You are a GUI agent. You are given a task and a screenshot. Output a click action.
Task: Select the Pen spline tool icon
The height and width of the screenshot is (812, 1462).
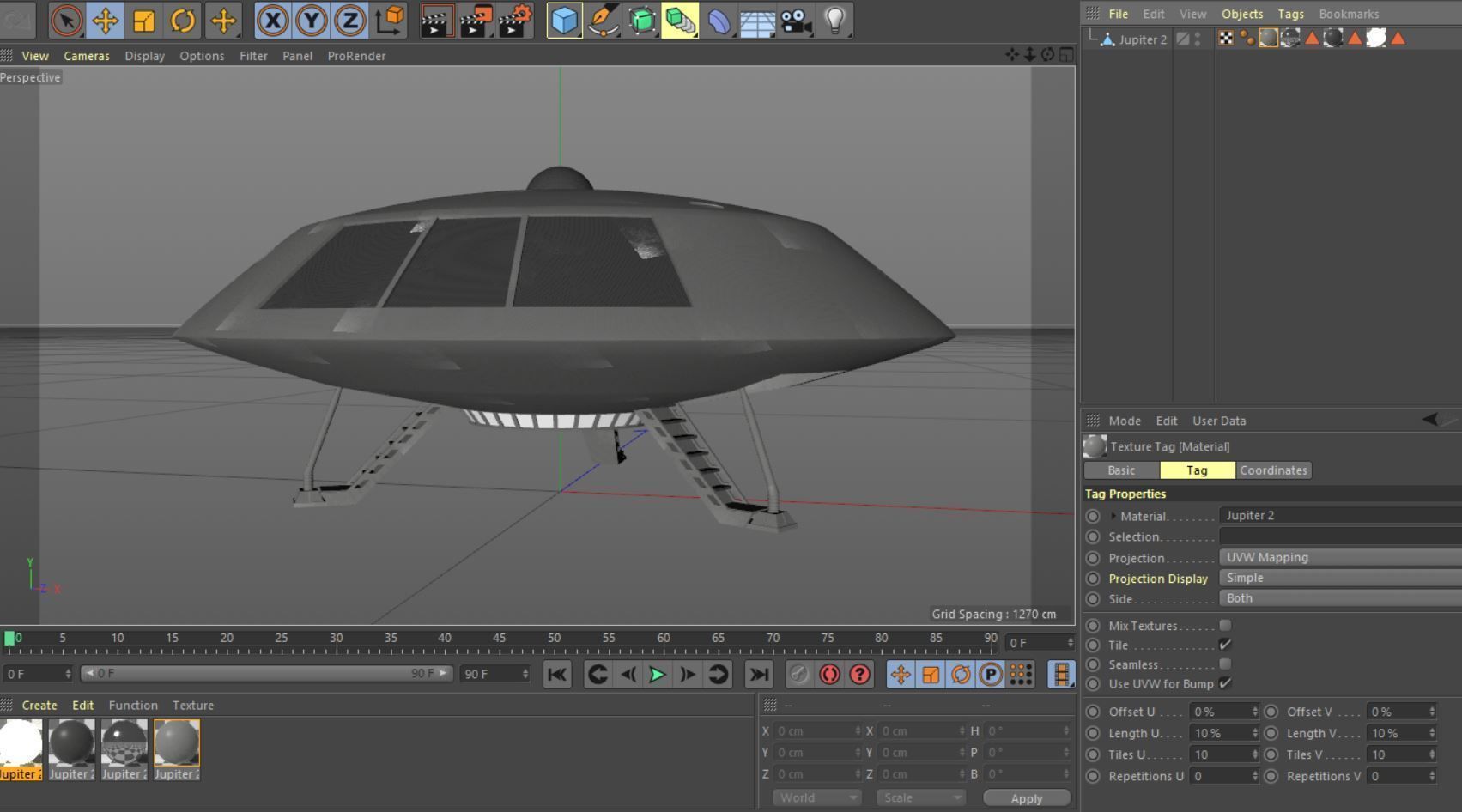click(x=603, y=21)
